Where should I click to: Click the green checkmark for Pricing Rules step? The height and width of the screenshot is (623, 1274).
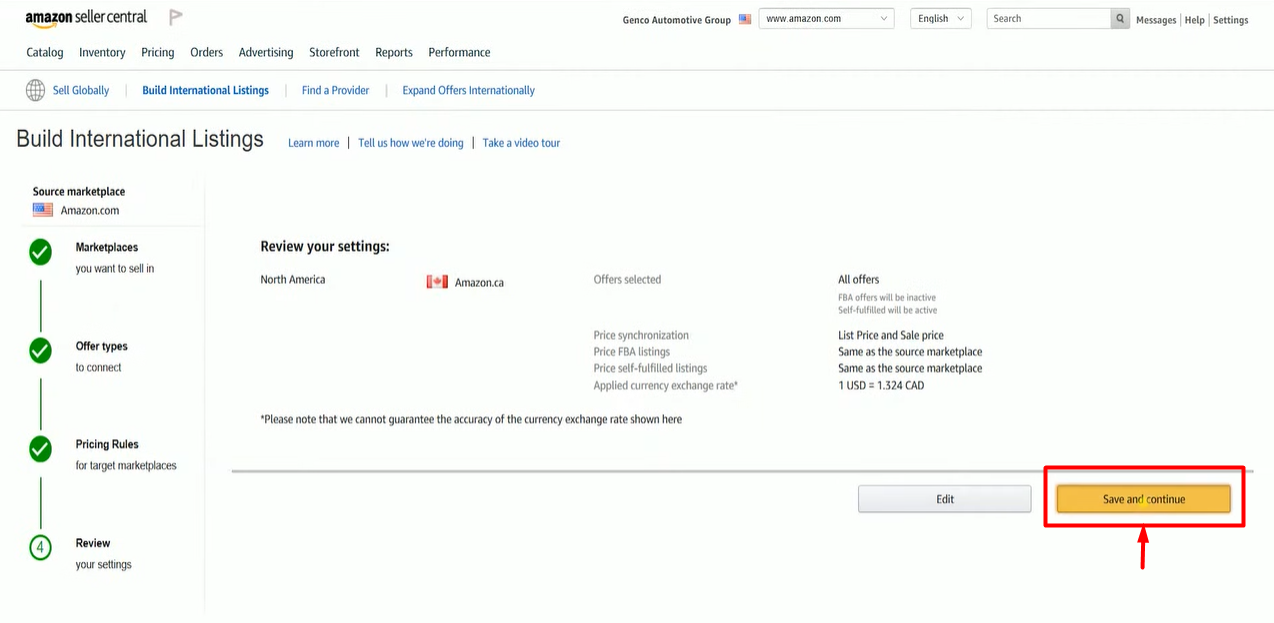(40, 449)
